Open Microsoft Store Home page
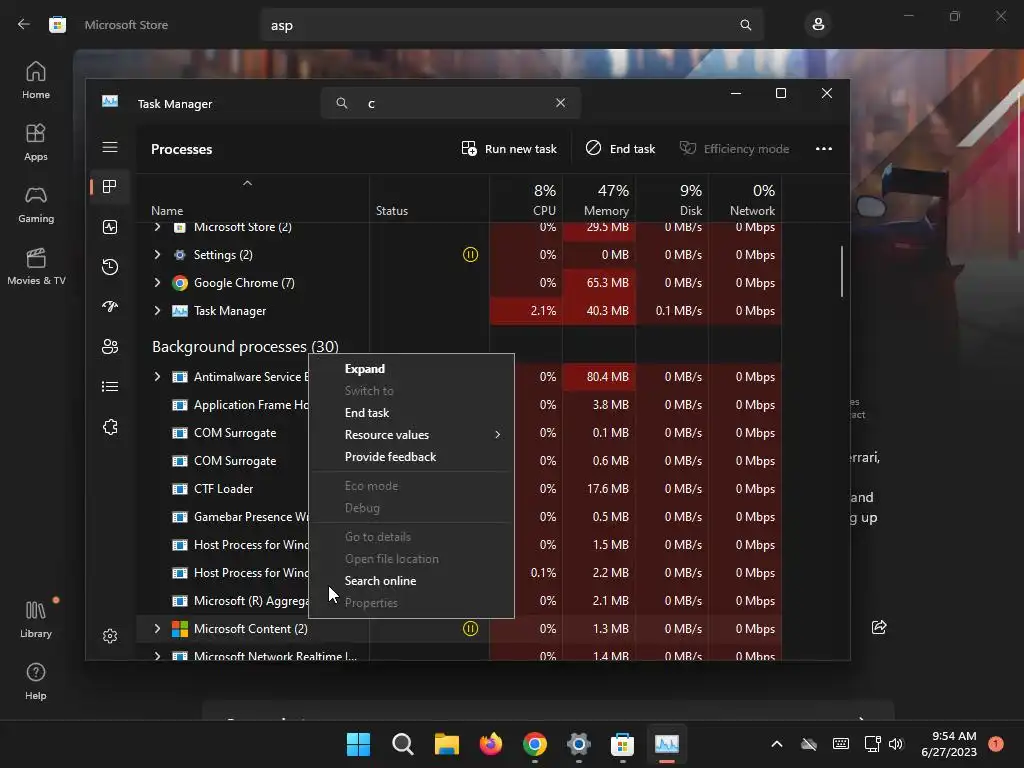The height and width of the screenshot is (768, 1024). [36, 80]
